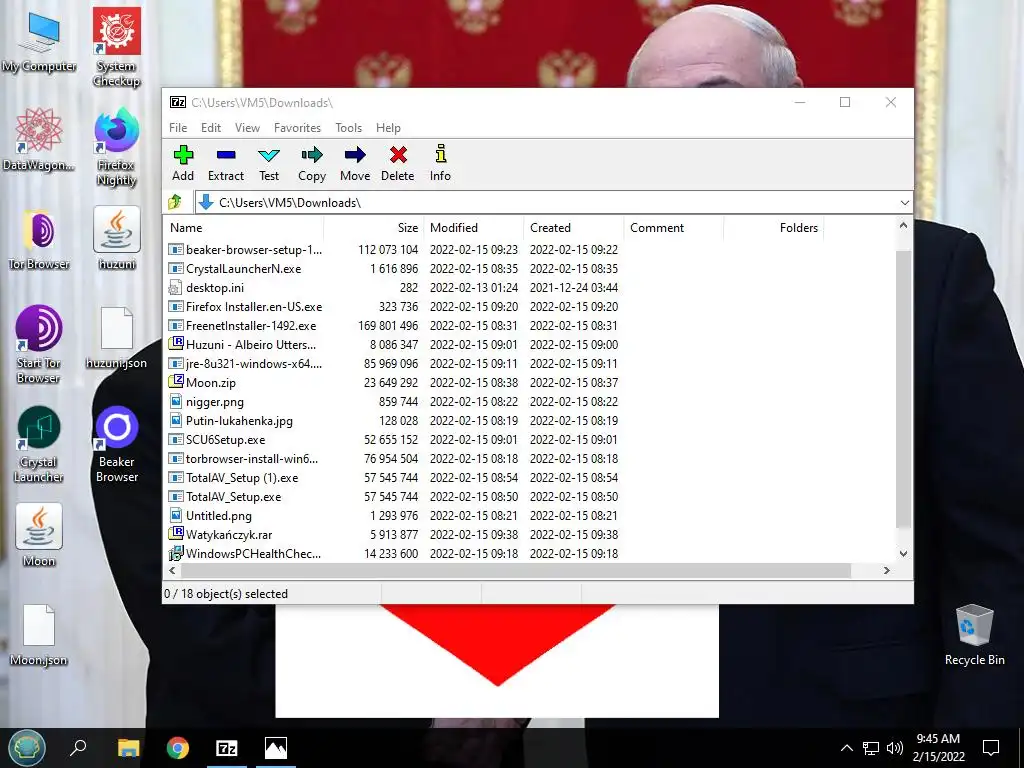Click the horizontal scrollbar left arrow

click(x=172, y=570)
